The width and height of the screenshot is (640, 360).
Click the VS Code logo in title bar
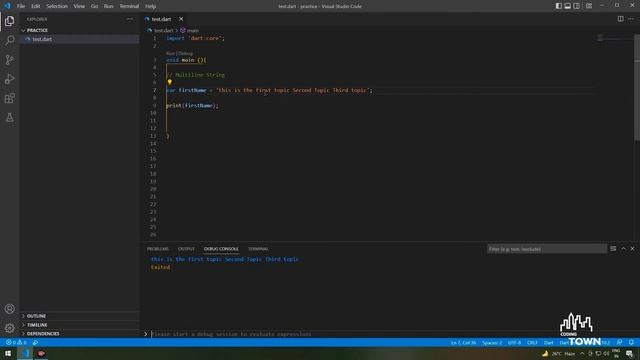7,6
